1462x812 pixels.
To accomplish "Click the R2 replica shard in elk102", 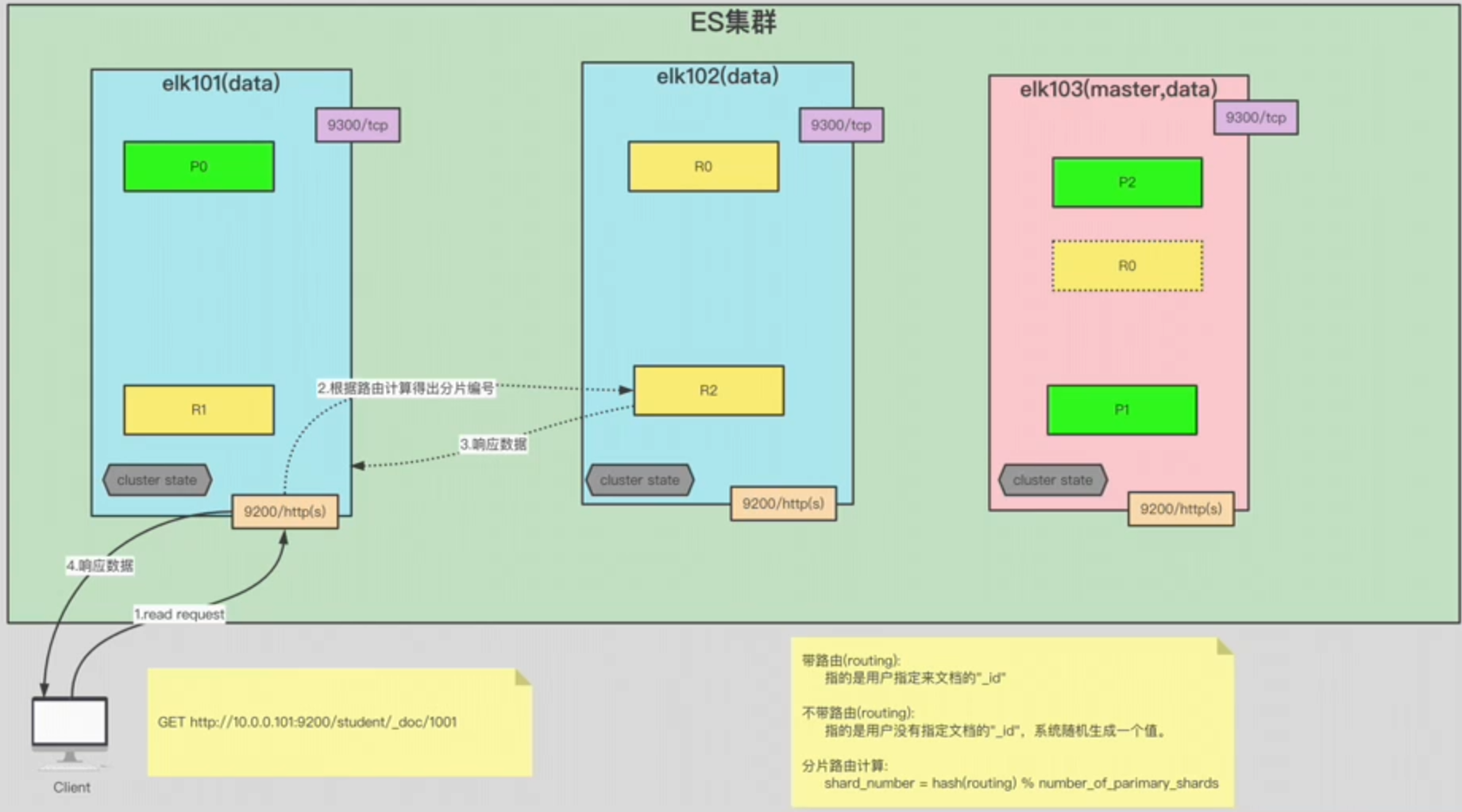I will 708,390.
